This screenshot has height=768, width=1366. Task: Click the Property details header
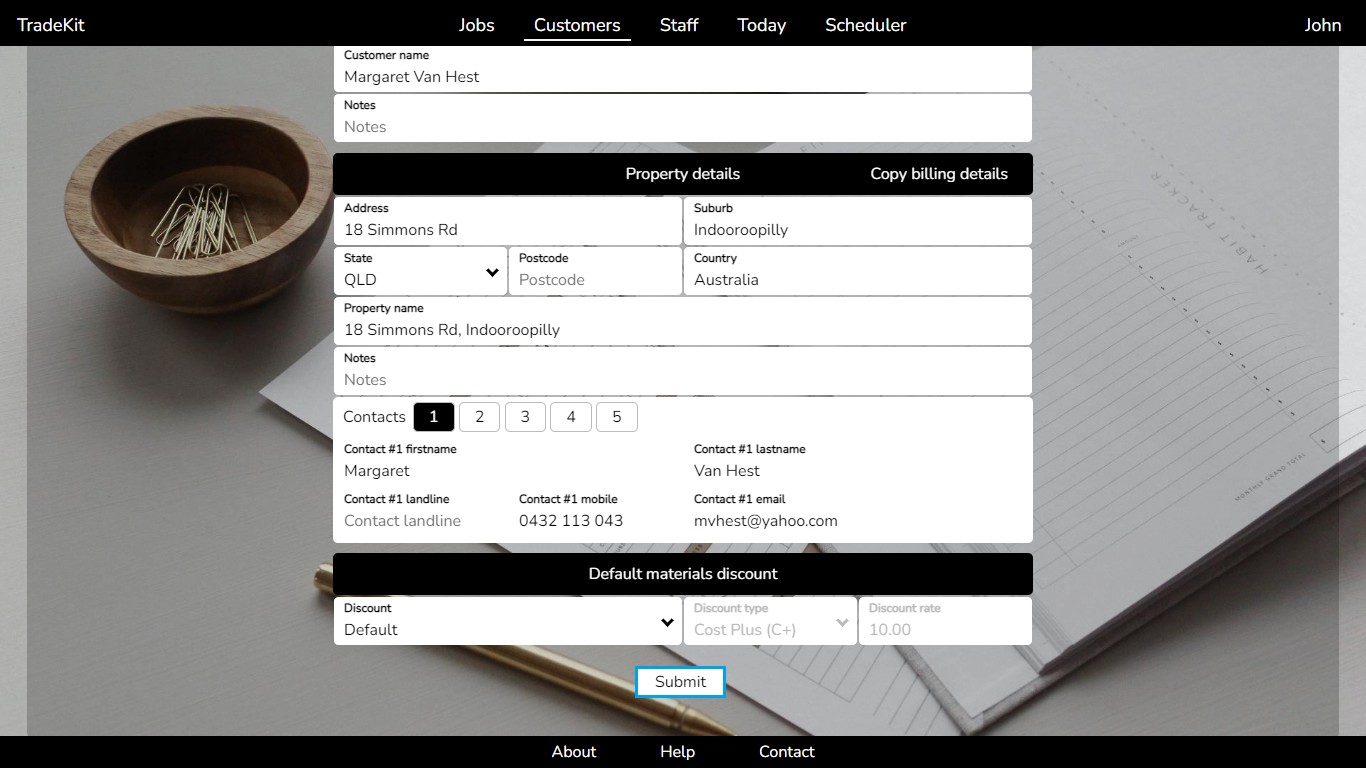tap(683, 174)
